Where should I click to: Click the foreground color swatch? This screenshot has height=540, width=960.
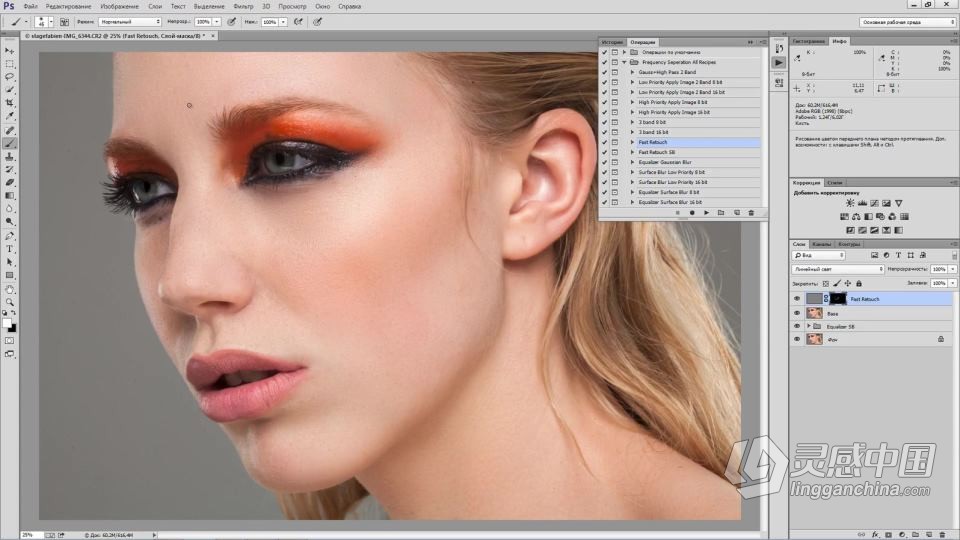pyautogui.click(x=7, y=323)
